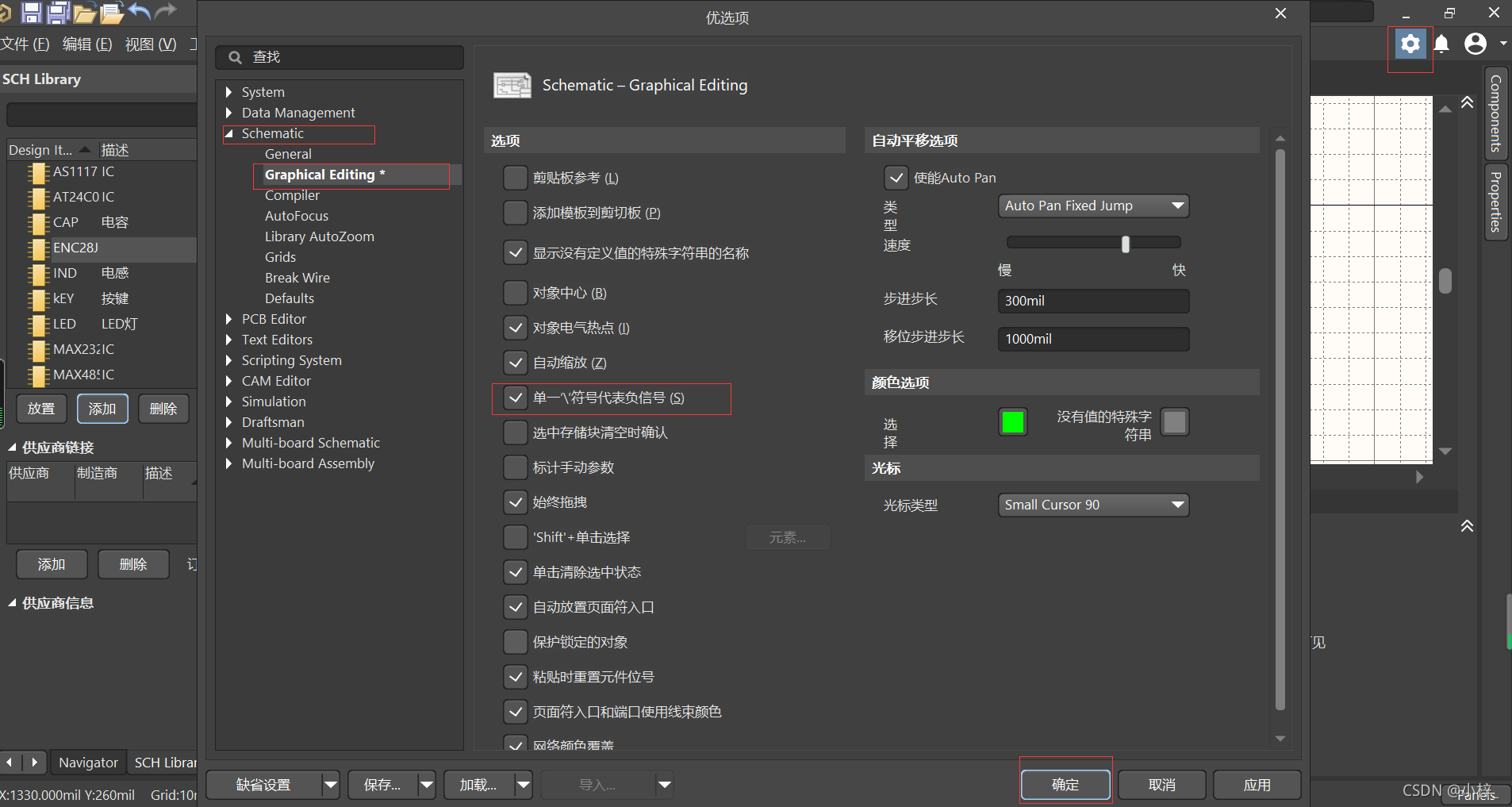Click the left tab scroll arrow at bottom
This screenshot has height=807, width=1512.
(10, 763)
